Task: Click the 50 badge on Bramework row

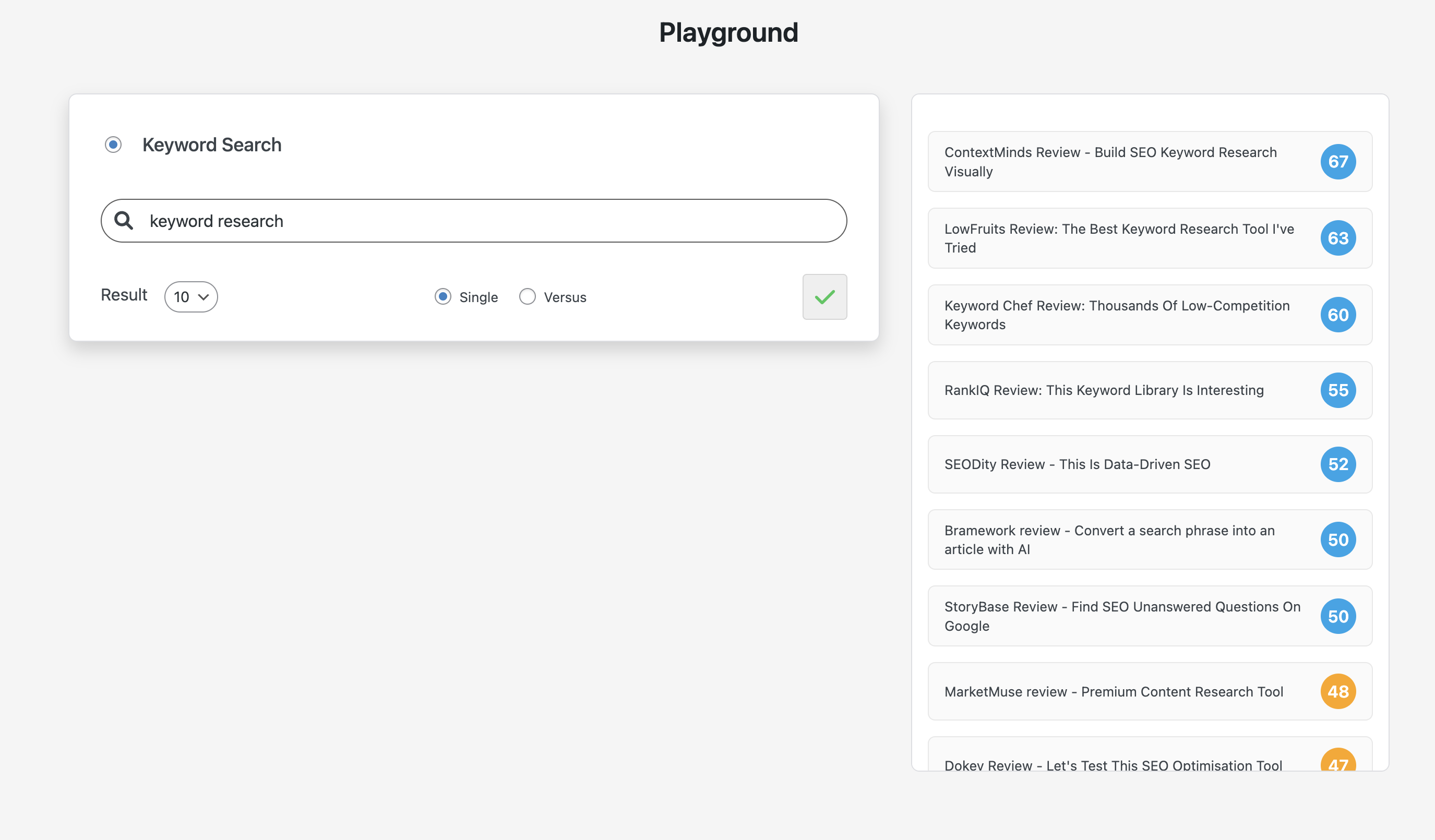Action: (x=1338, y=540)
